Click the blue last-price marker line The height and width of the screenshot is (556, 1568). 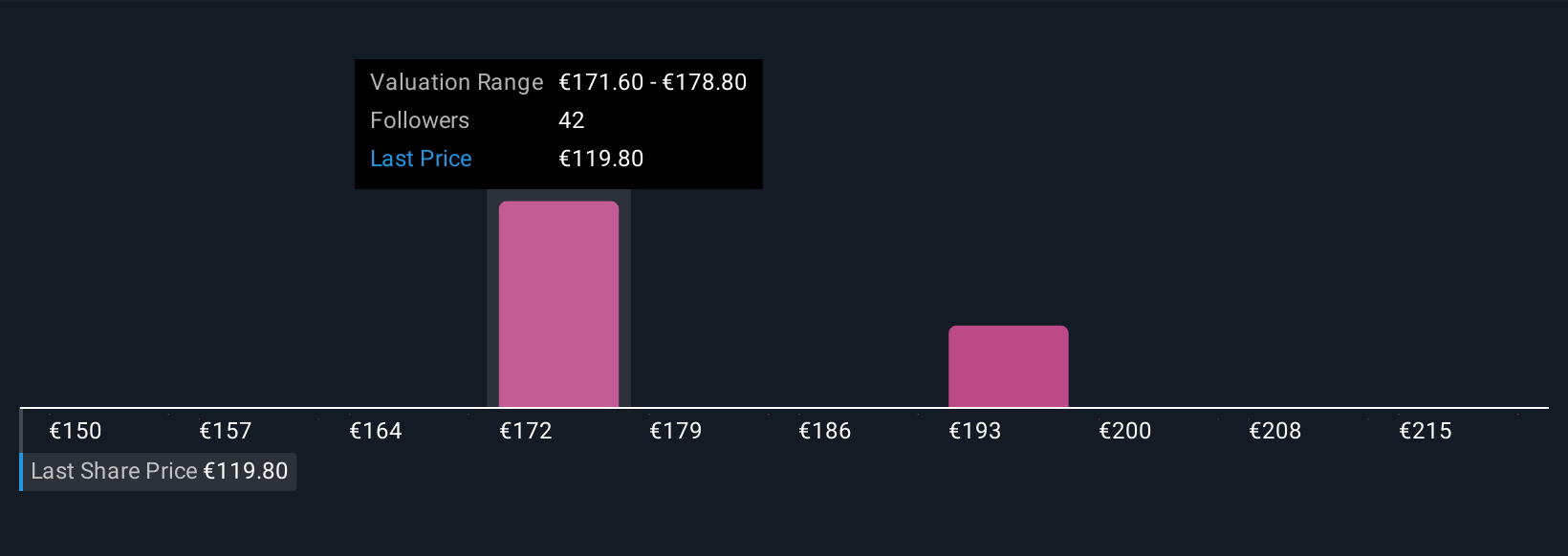pos(21,471)
